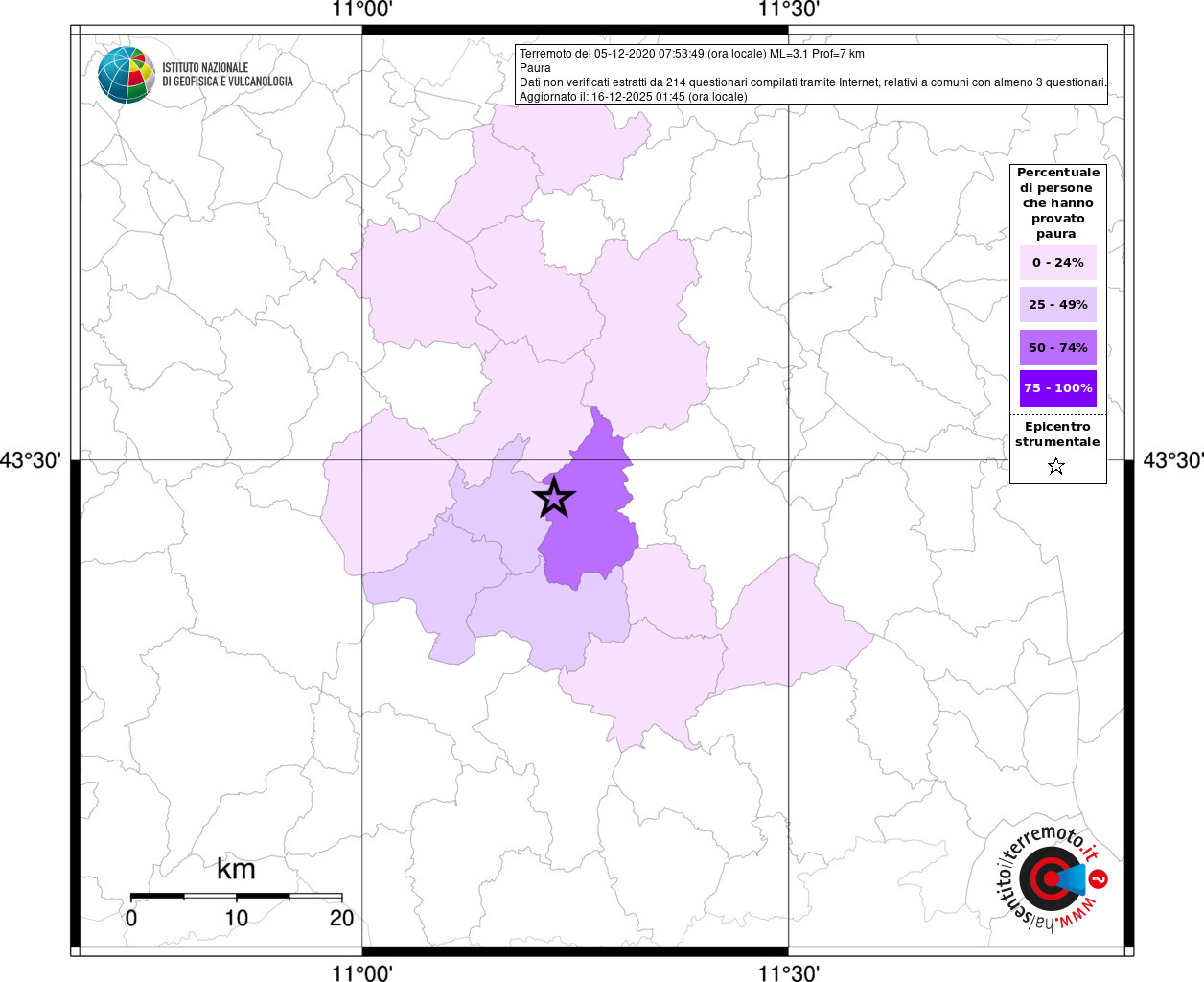1204x982 pixels.
Task: Click the scale bar '0' mark
Action: (131, 918)
